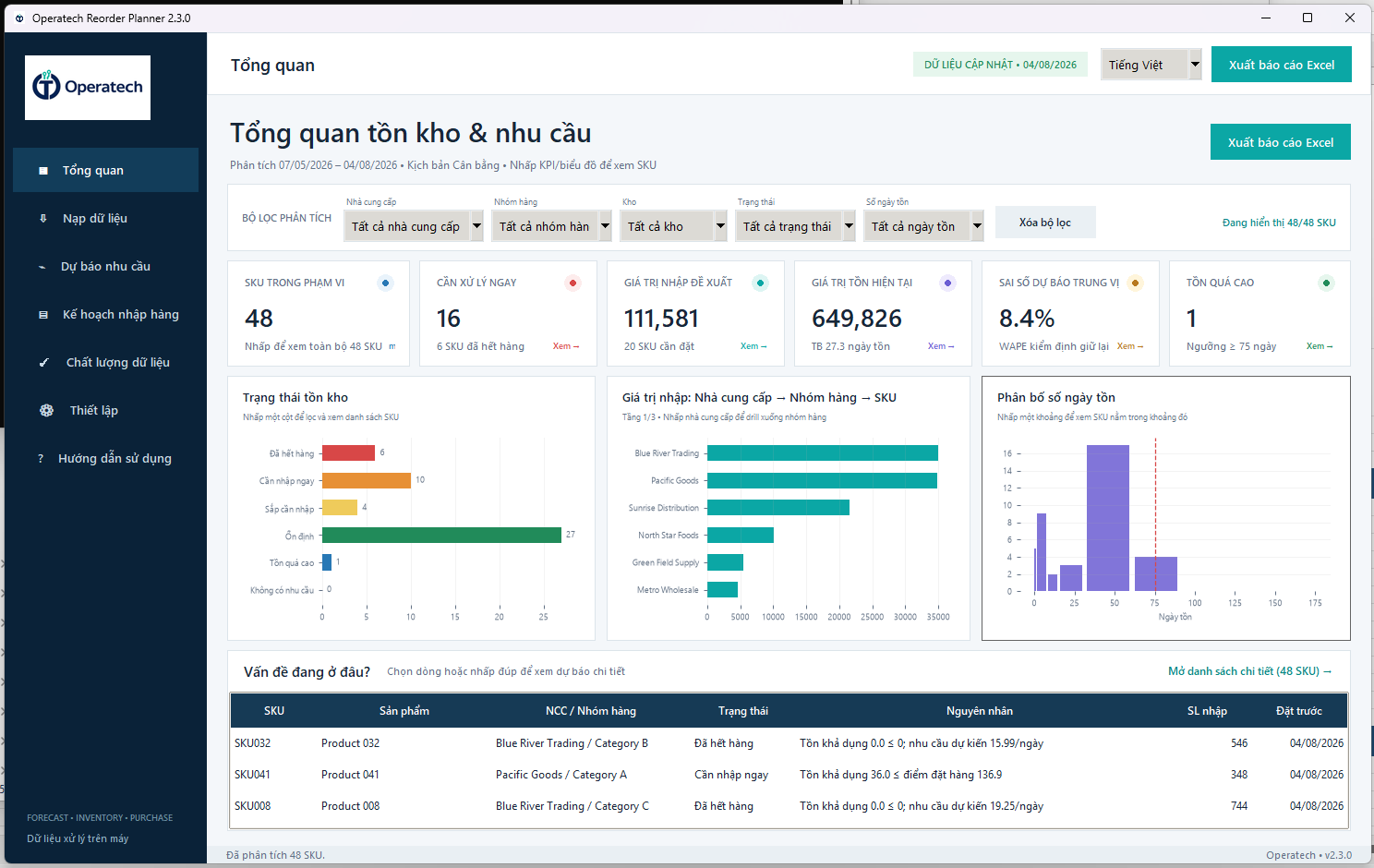Open the Thiết lập settings page
This screenshot has width=1374, height=868.
[x=105, y=410]
